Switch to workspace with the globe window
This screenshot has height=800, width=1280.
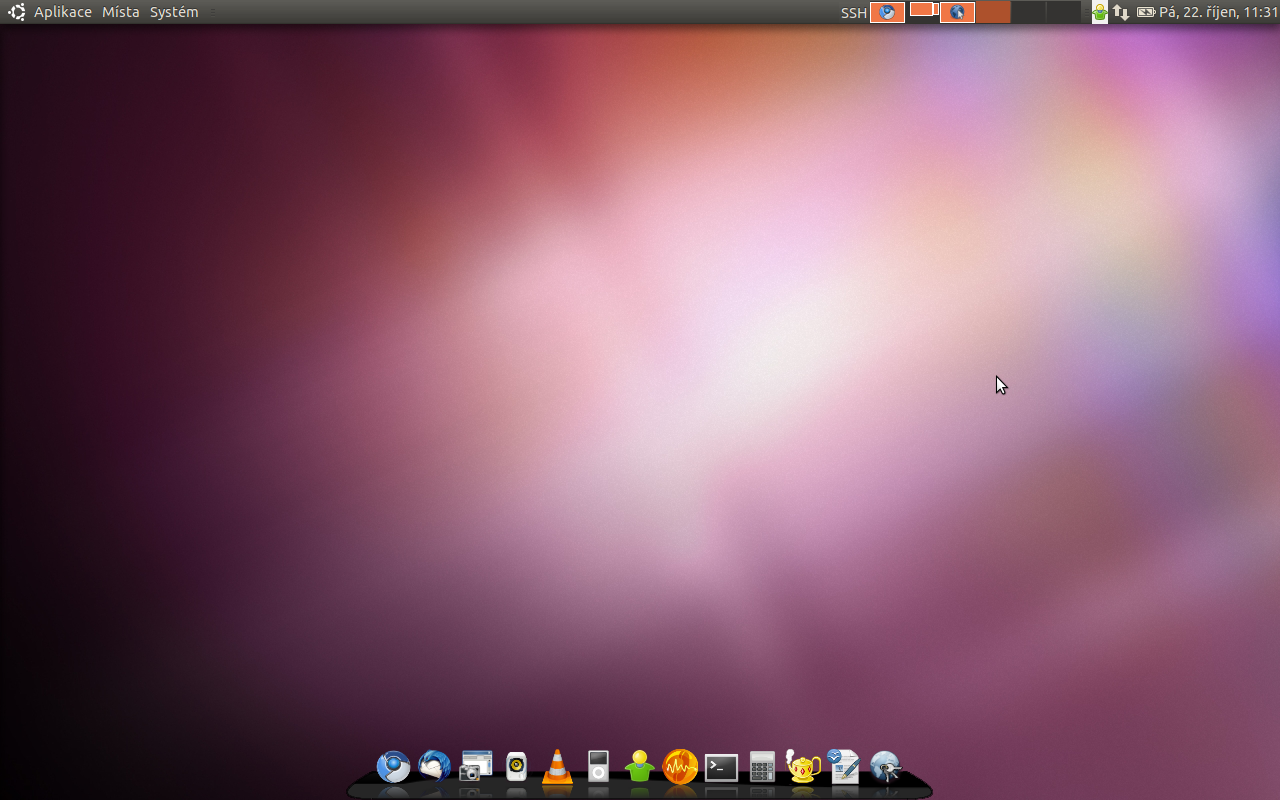click(x=958, y=12)
